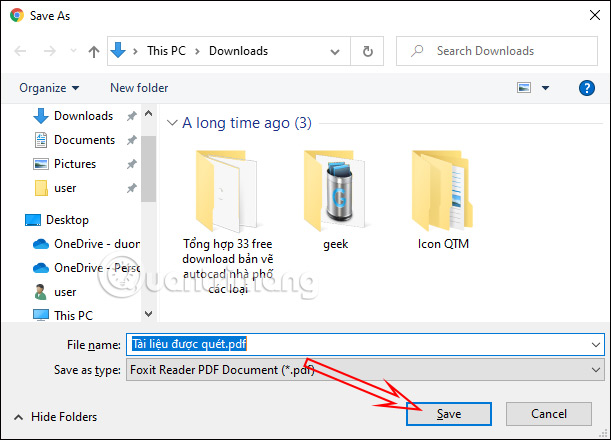Select Desktop in the navigation tree
Viewport: 611px width, 440px height.
[67, 220]
